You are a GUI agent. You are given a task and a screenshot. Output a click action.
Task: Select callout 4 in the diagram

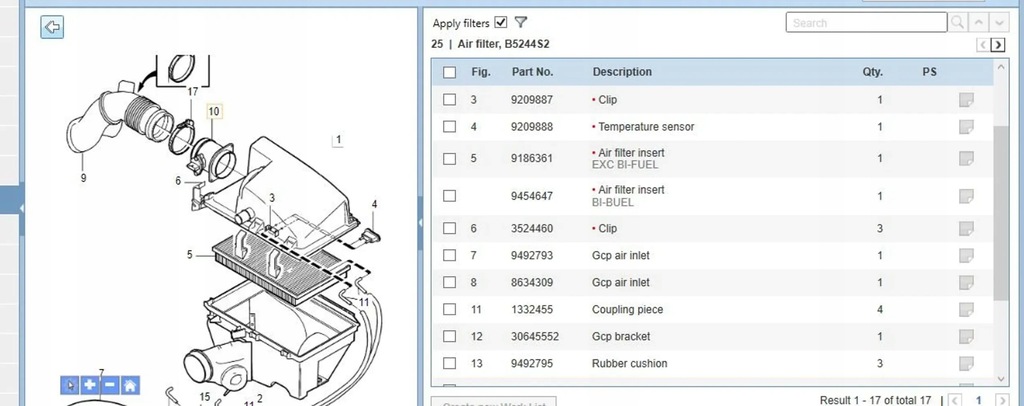point(374,204)
